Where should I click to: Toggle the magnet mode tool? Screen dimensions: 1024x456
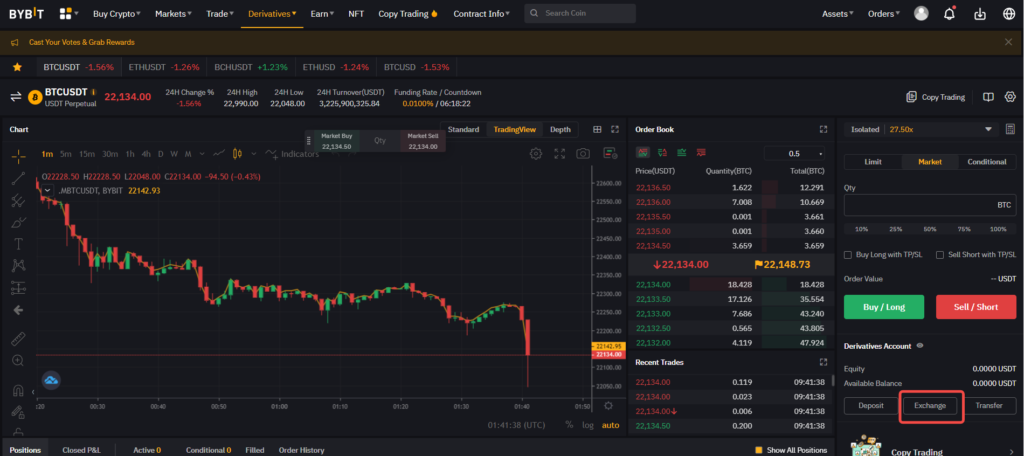(18, 391)
